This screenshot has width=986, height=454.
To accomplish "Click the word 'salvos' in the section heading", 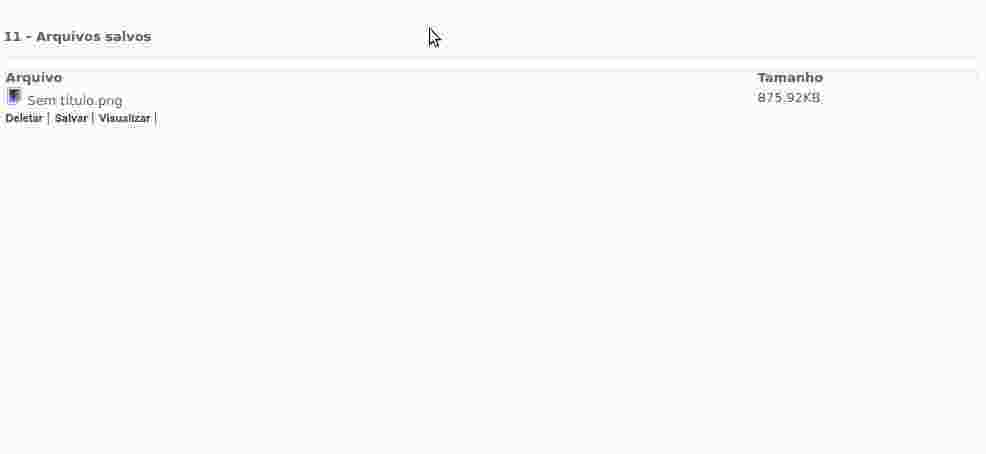I will pyautogui.click(x=129, y=36).
